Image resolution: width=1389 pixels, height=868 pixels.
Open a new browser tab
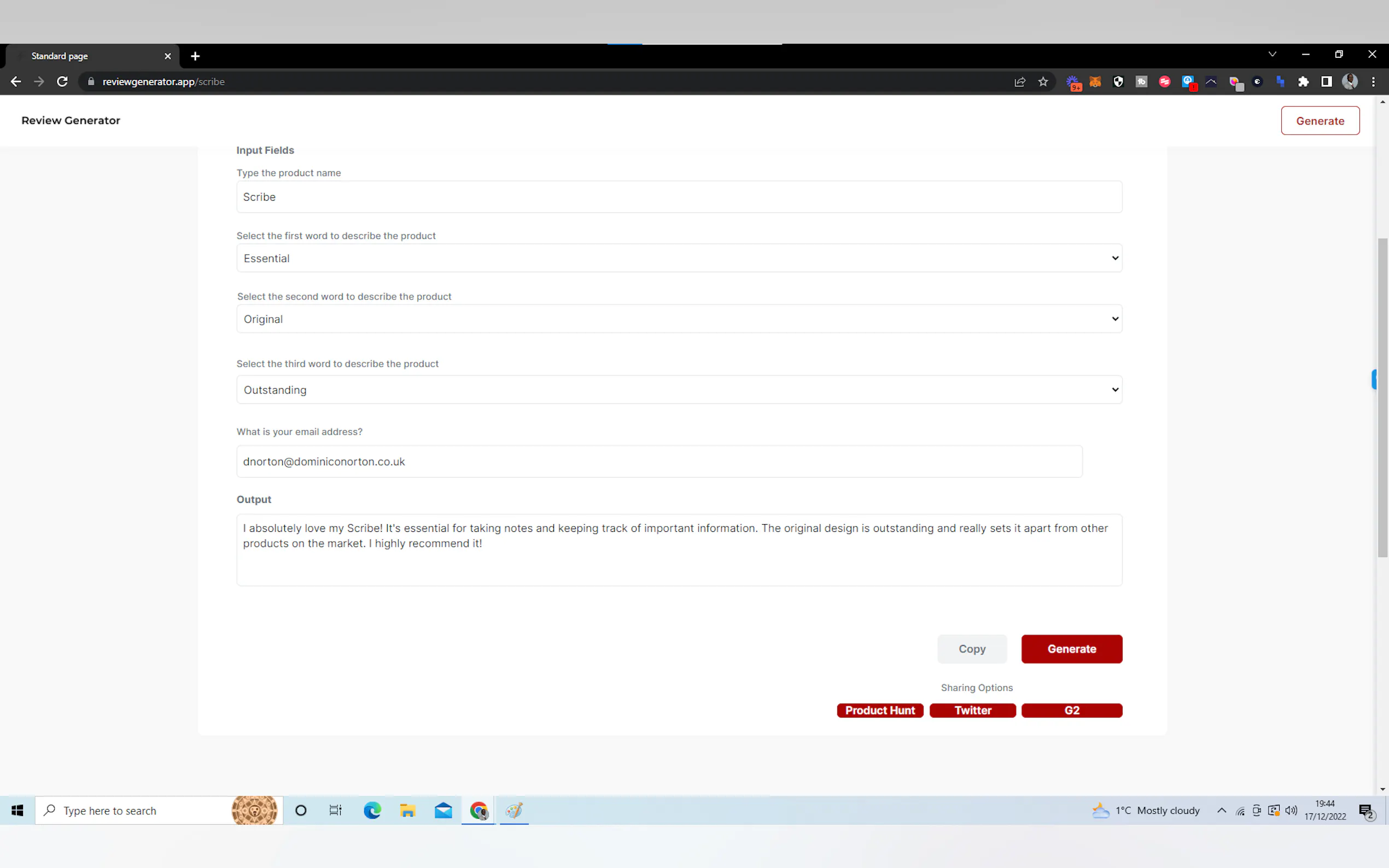tap(195, 56)
